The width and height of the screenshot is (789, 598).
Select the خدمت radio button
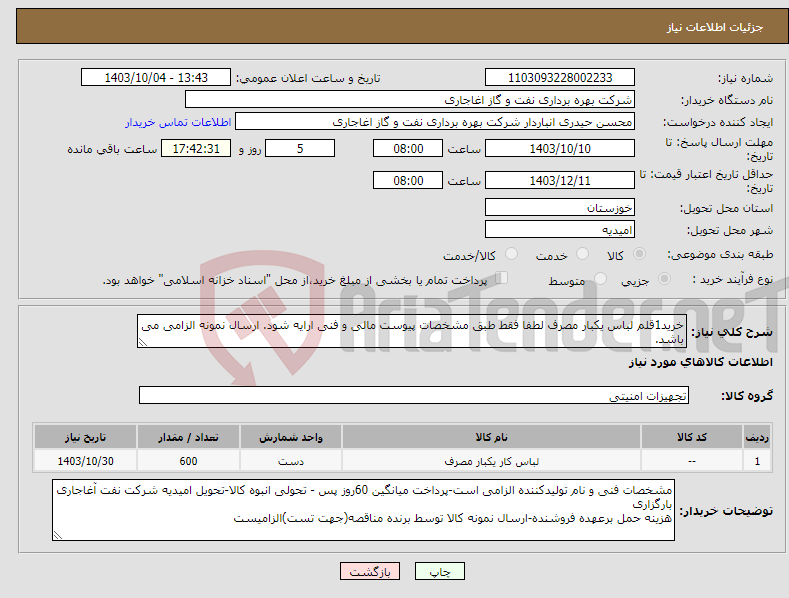[x=582, y=254]
